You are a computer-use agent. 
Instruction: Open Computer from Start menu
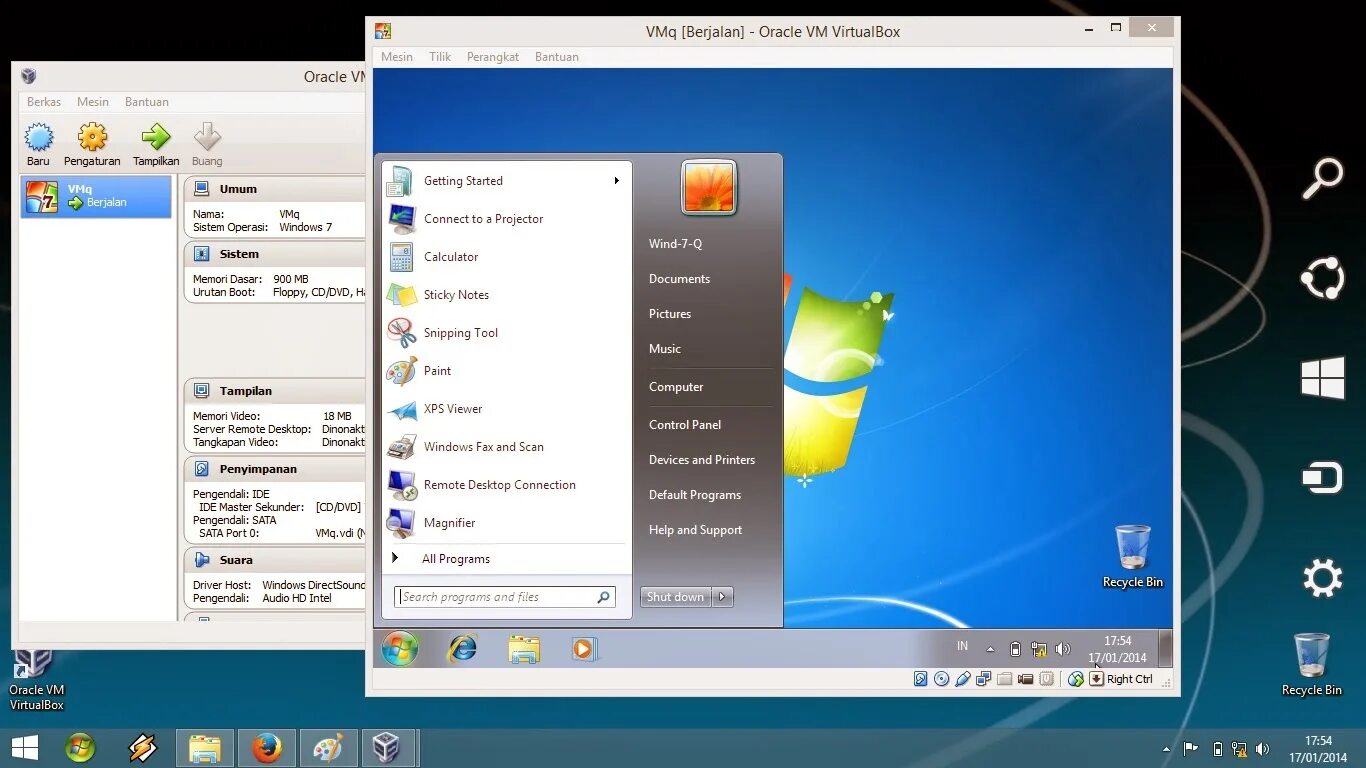(676, 387)
